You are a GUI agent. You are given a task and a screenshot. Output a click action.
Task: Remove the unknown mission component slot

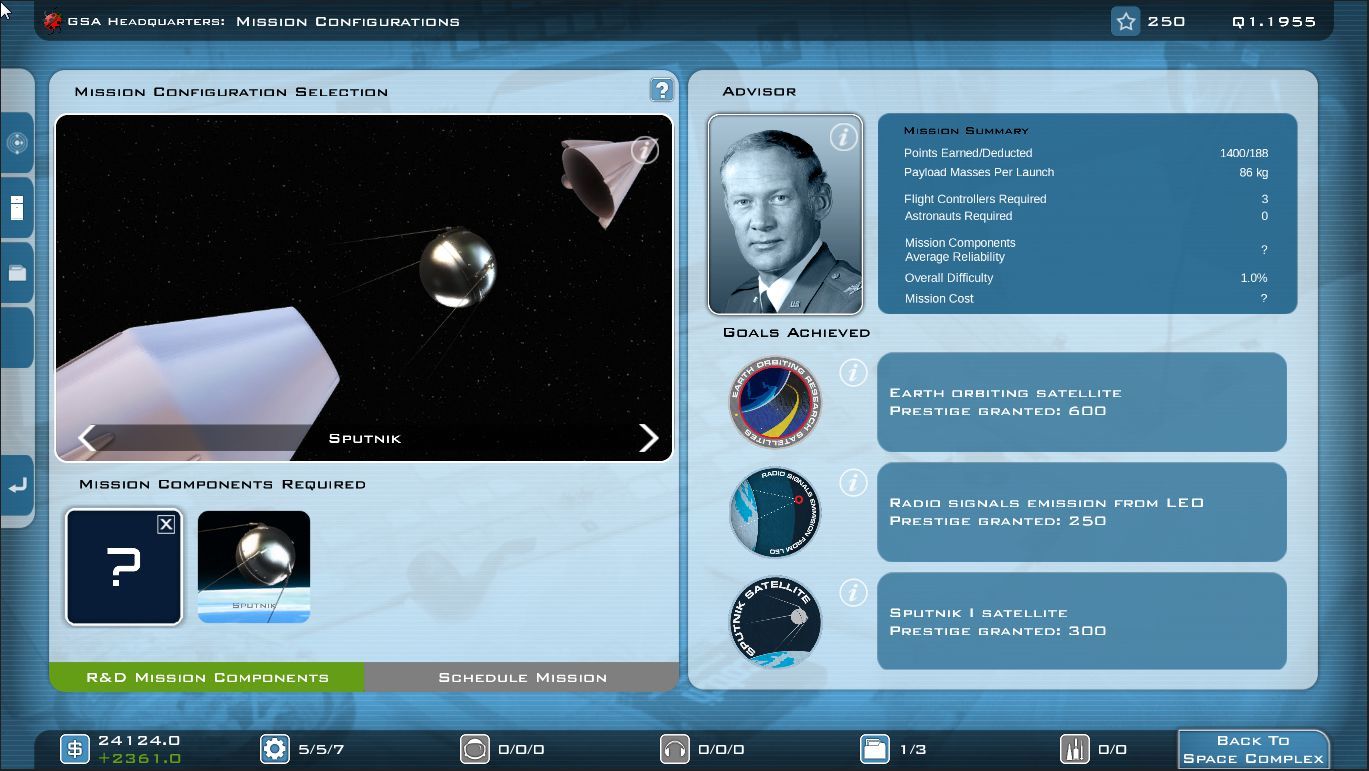coord(166,524)
